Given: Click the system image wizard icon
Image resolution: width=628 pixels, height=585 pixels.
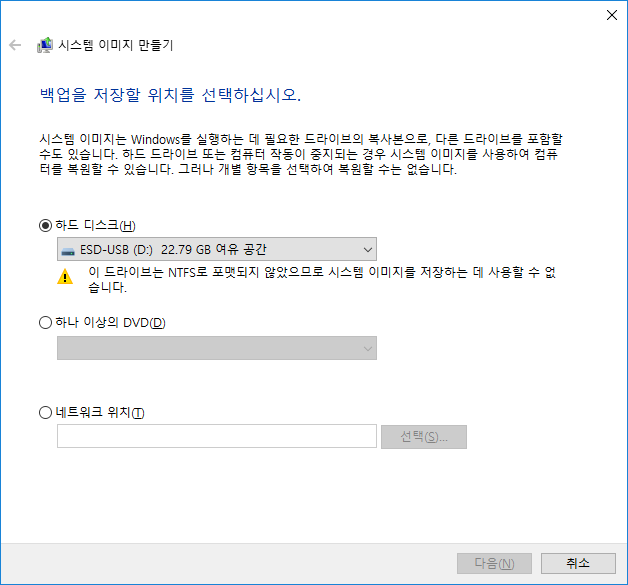Looking at the screenshot, I should coord(45,45).
